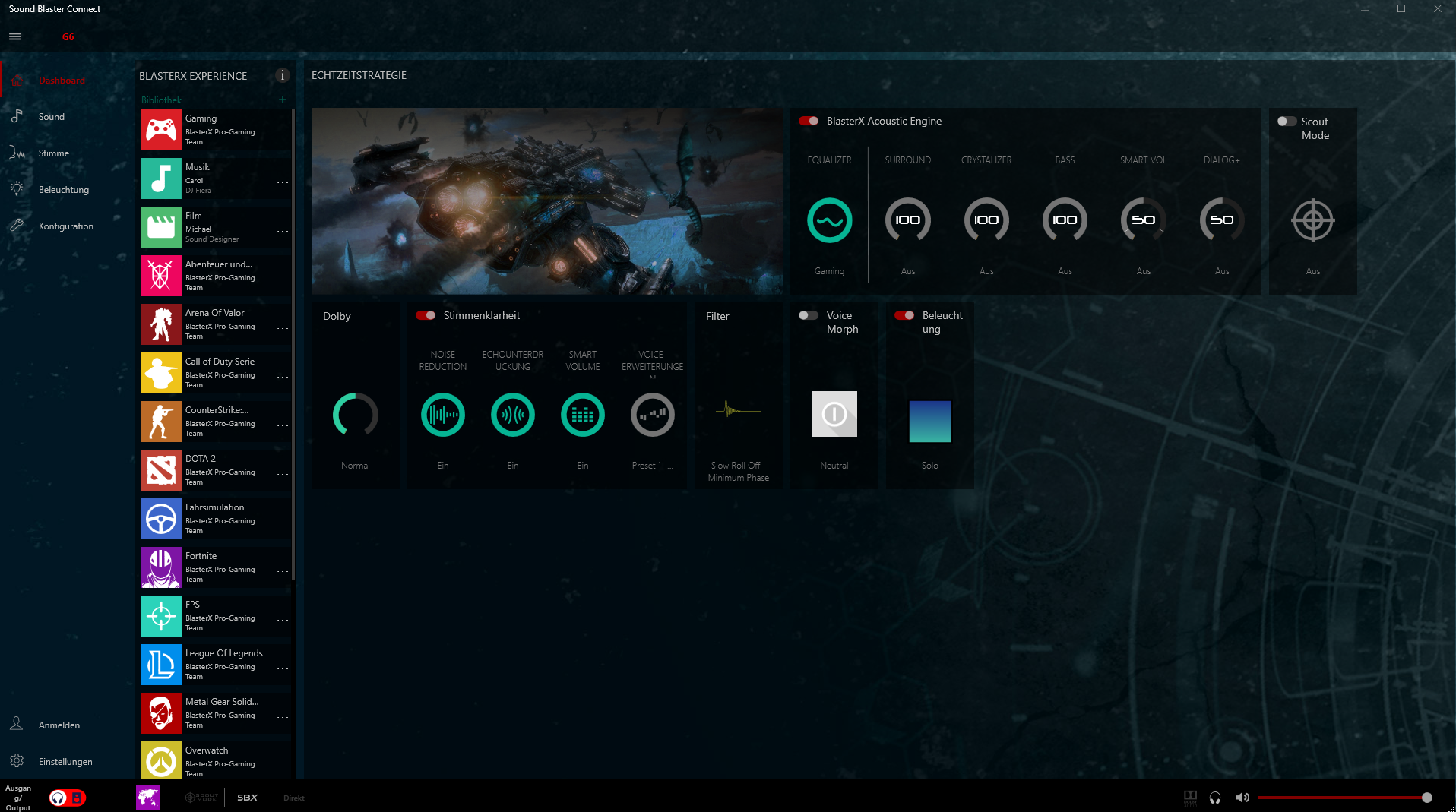
Task: Open the Equalizer Gaming preset dial
Action: [x=829, y=220]
